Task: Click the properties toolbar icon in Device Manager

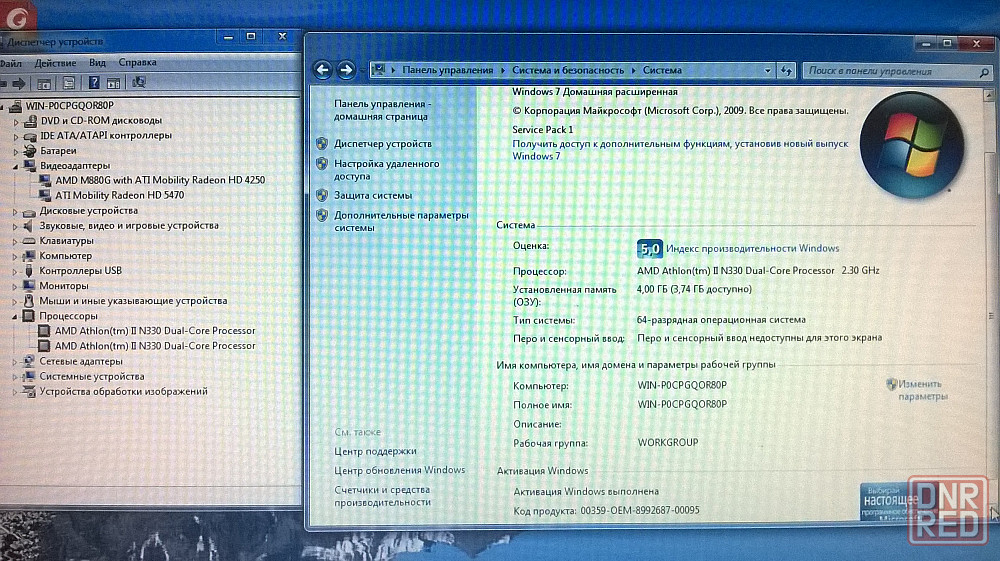Action: point(69,83)
